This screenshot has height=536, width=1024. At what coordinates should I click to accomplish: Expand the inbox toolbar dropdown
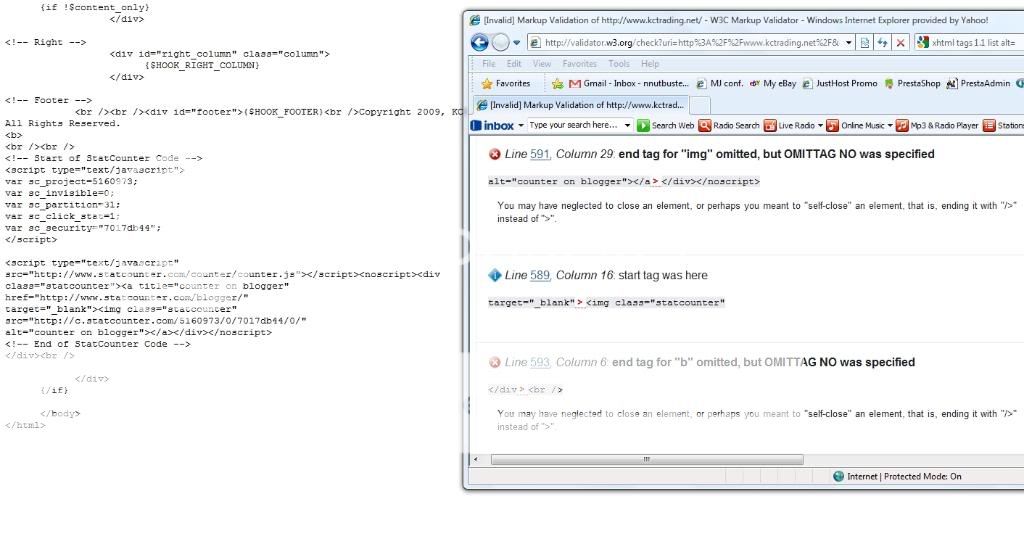coord(521,126)
